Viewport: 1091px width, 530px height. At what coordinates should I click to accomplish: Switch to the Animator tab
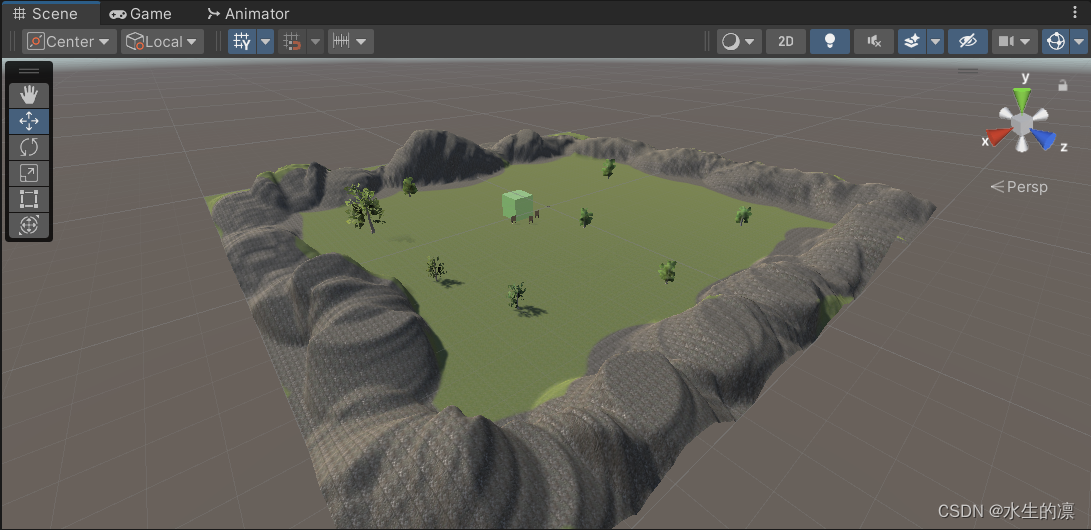click(248, 13)
